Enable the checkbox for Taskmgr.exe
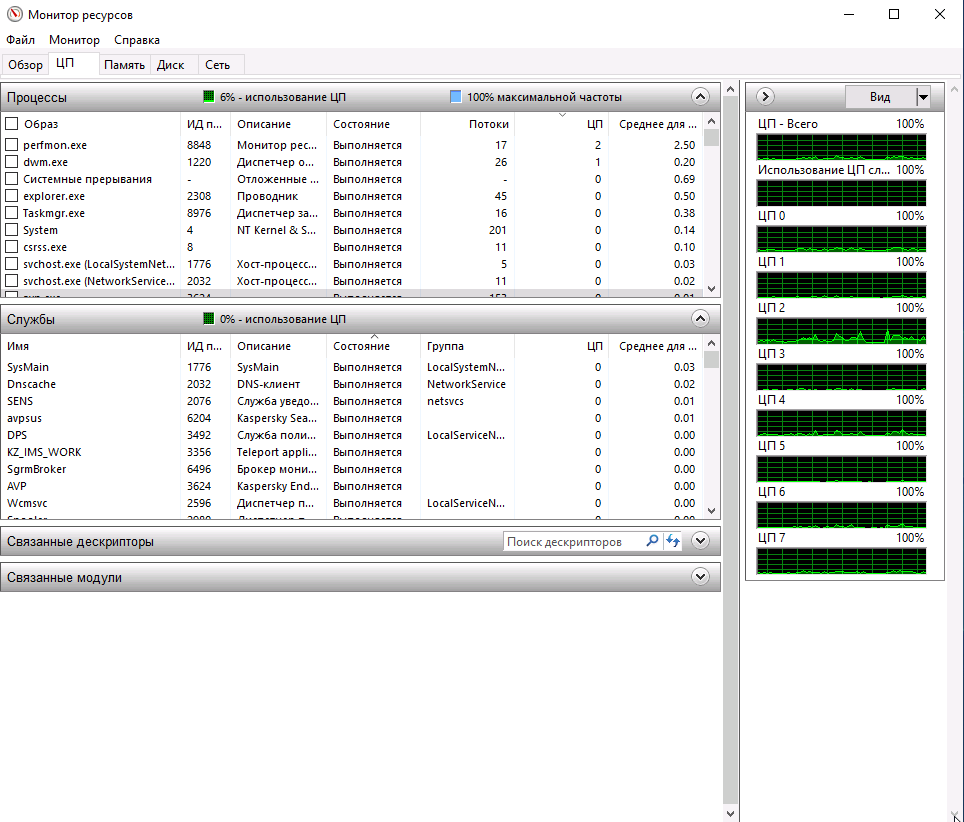The height and width of the screenshot is (822, 964). 12,213
